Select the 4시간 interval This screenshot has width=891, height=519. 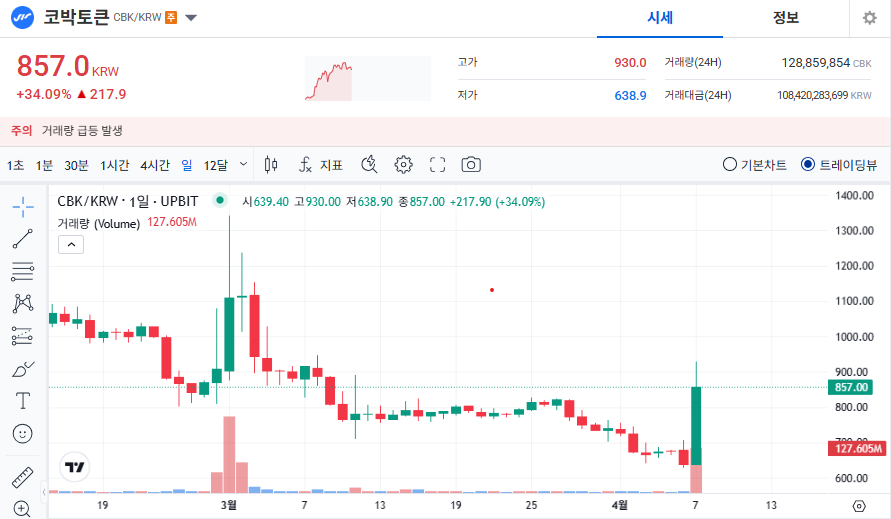tap(155, 165)
